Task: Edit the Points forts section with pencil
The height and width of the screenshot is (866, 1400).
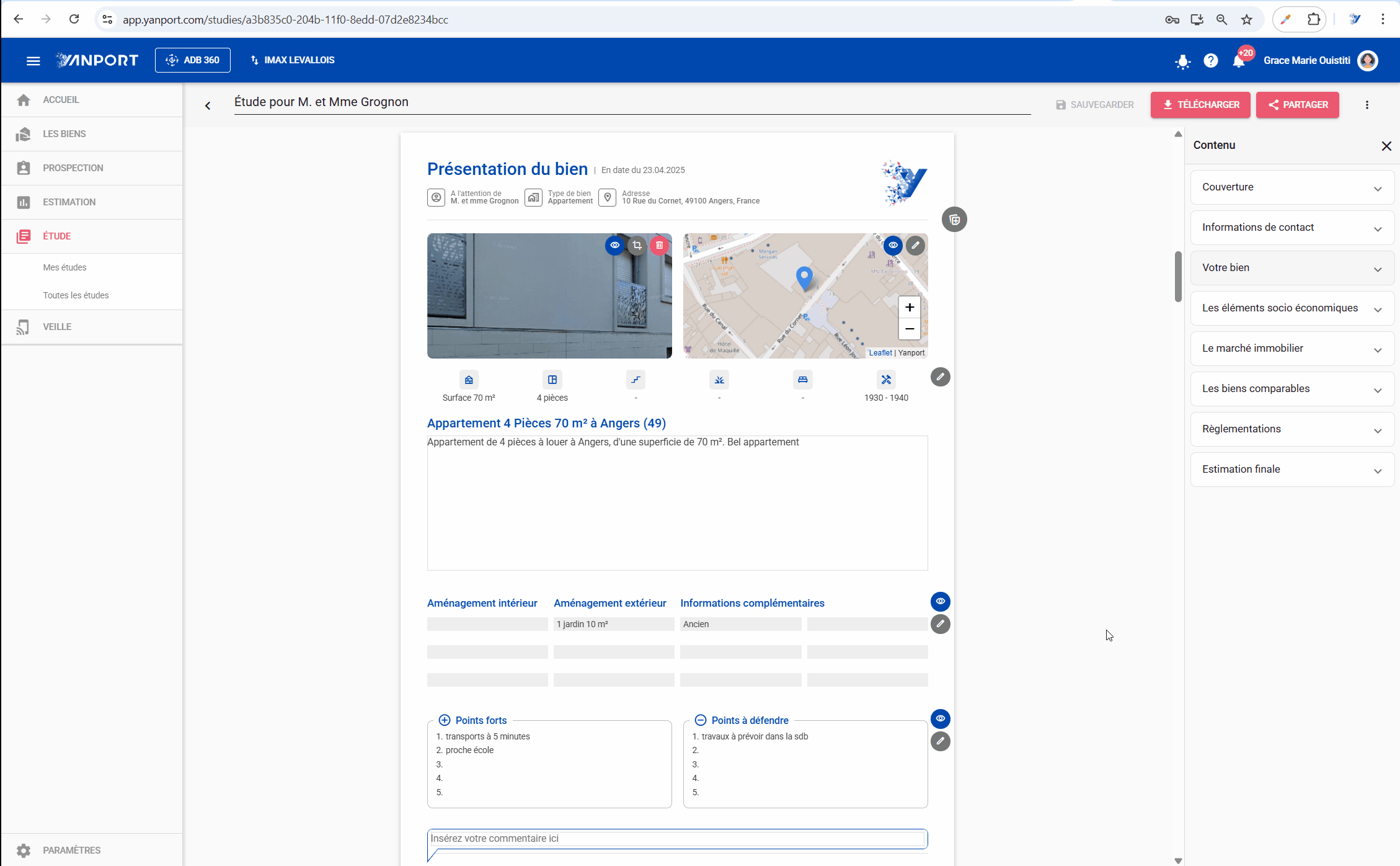Action: (940, 741)
